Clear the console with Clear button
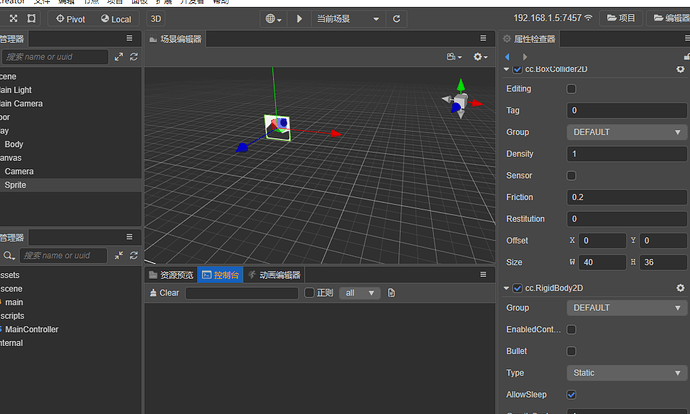The width and height of the screenshot is (690, 414). [164, 293]
